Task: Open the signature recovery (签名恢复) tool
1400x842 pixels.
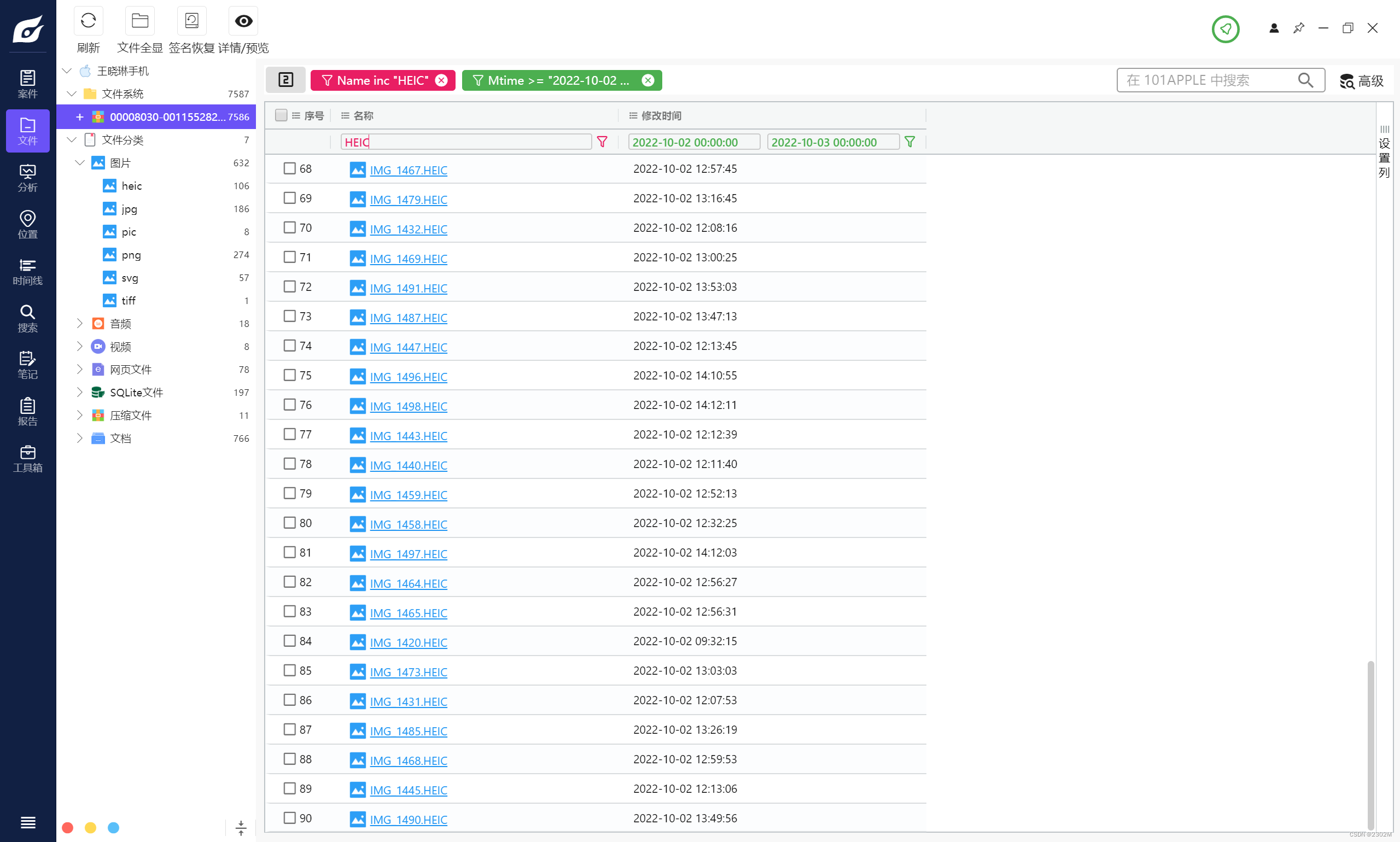Action: (191, 21)
